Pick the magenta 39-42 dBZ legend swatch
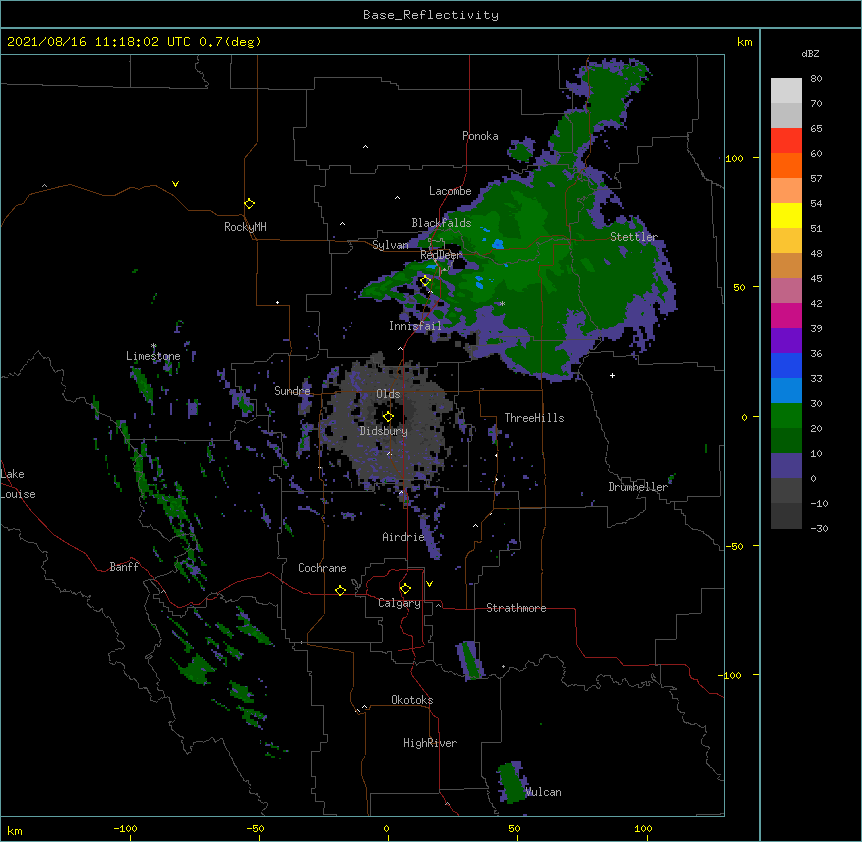 pos(786,315)
